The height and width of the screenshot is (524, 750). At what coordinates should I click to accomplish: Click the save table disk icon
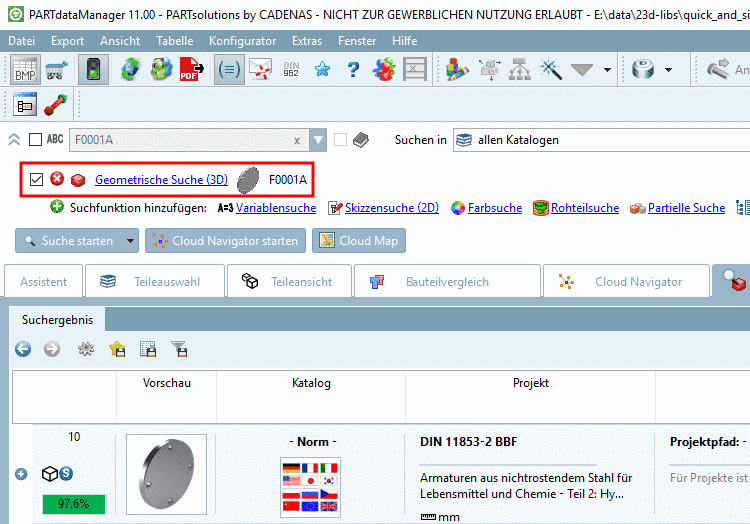point(148,349)
